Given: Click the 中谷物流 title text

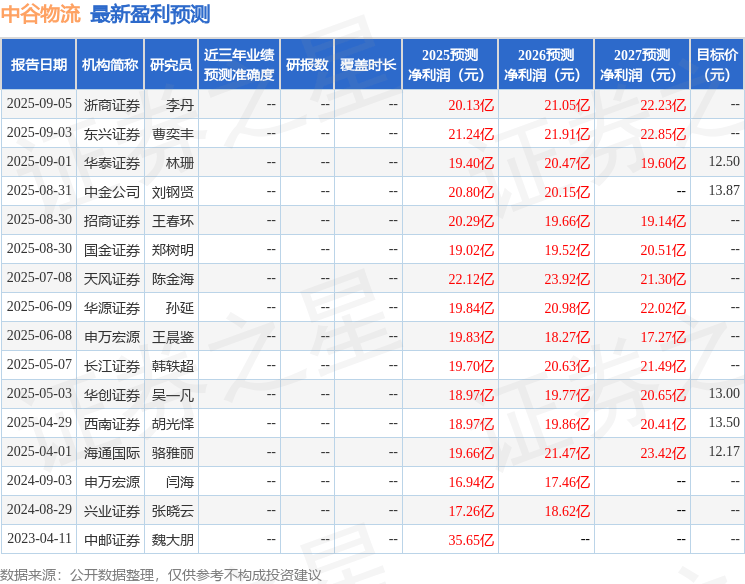Looking at the screenshot, I should (x=41, y=14).
